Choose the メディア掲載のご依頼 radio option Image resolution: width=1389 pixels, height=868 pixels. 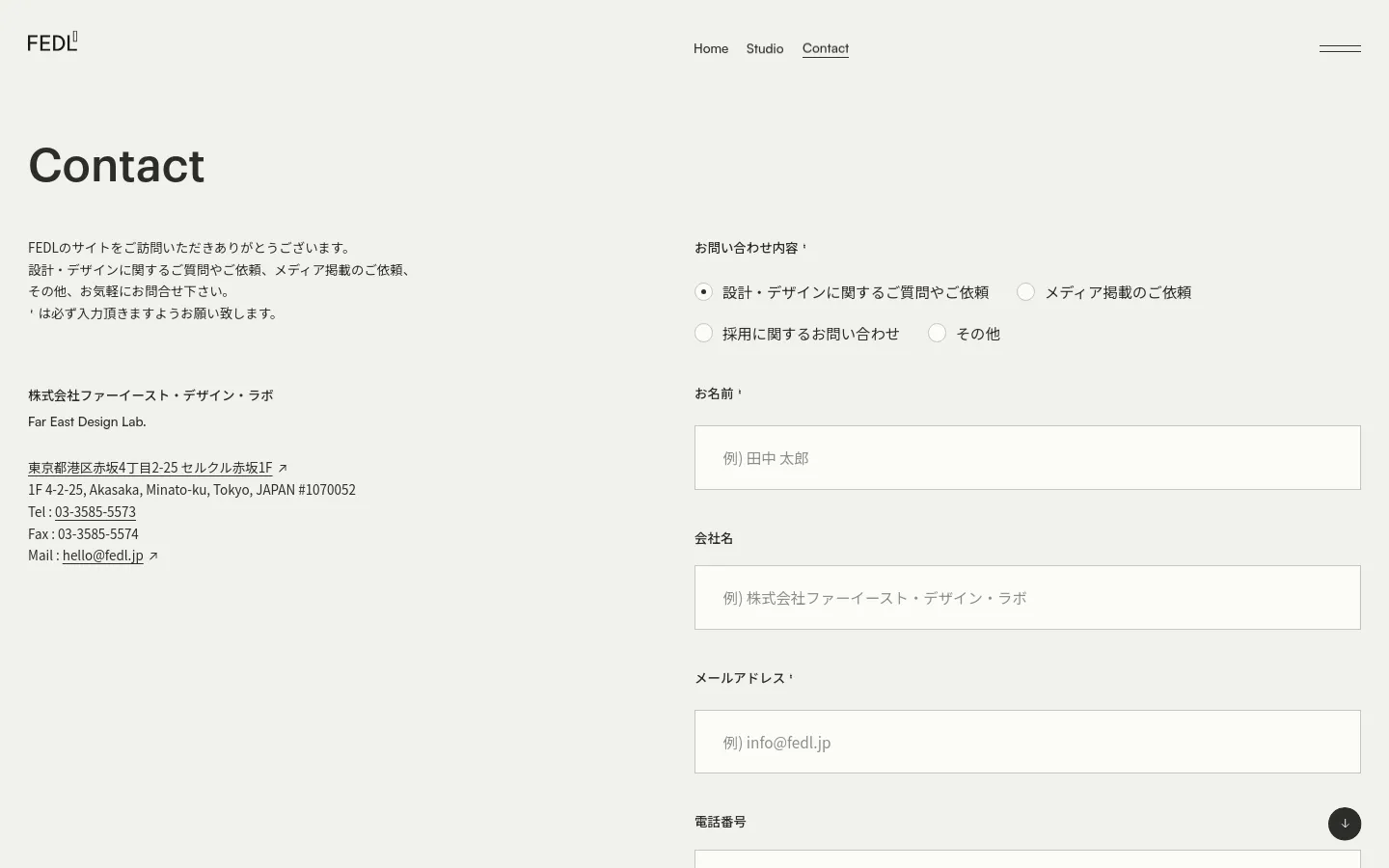pyautogui.click(x=1026, y=291)
